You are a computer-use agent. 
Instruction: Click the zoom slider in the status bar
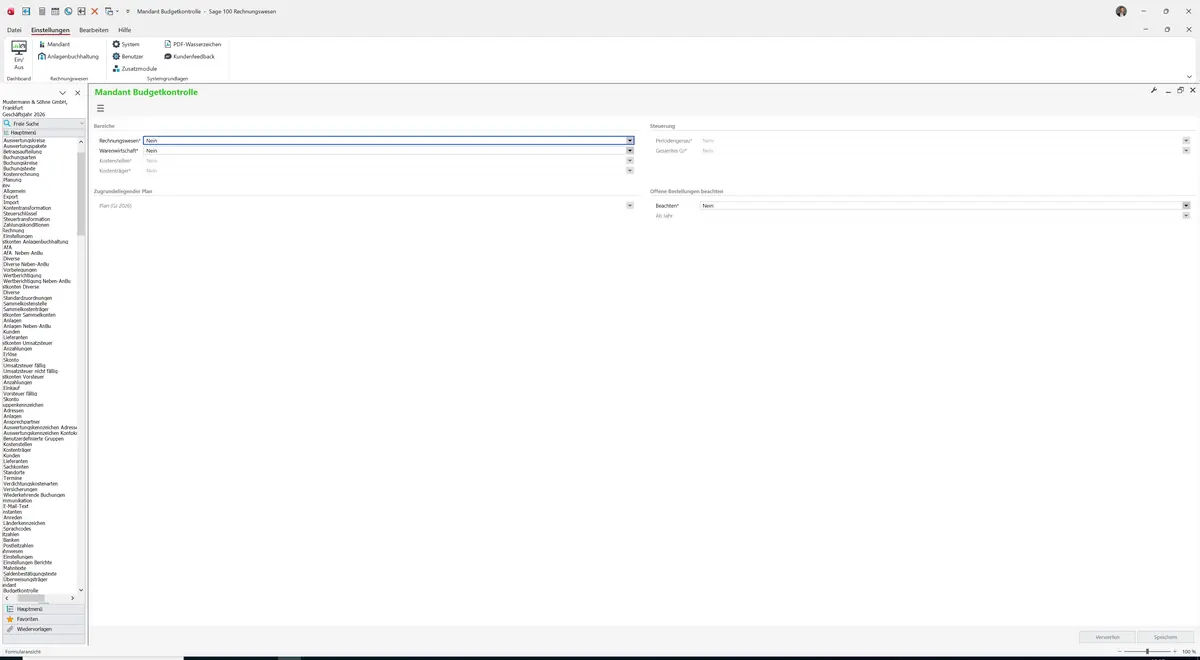coord(1147,651)
